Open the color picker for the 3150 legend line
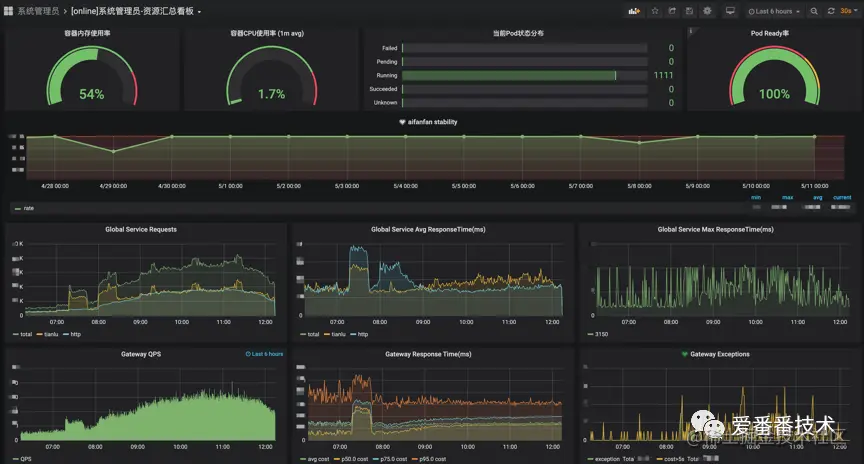This screenshot has width=864, height=464. click(590, 334)
